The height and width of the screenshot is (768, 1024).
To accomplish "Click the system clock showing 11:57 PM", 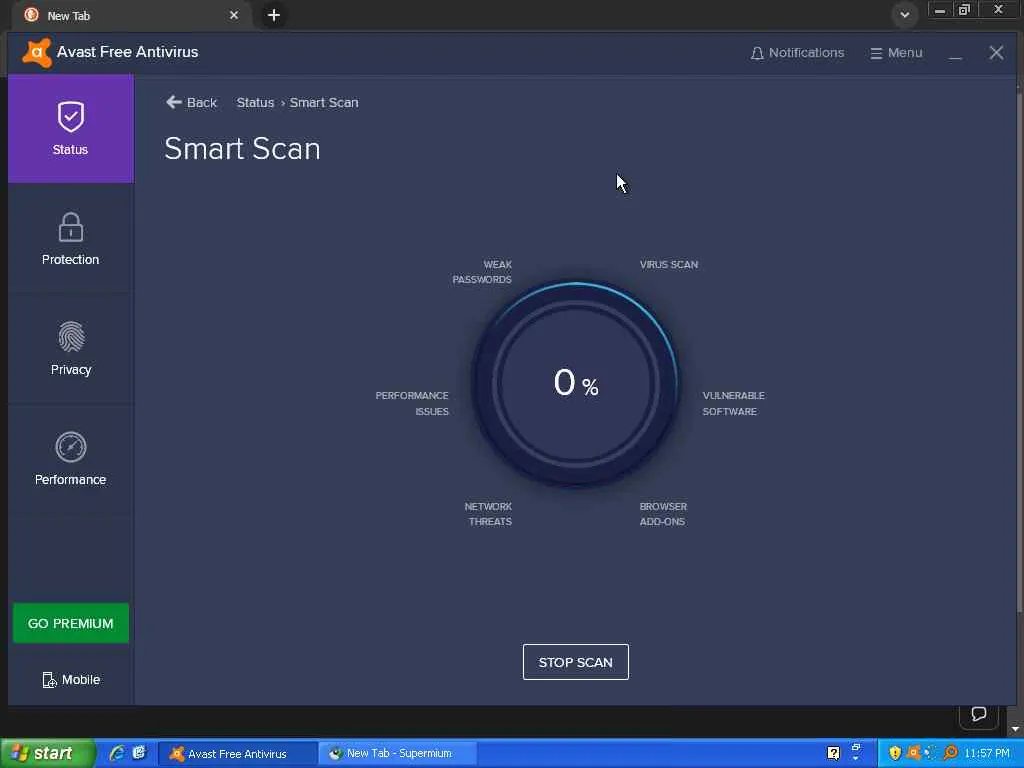I will click(x=987, y=754).
